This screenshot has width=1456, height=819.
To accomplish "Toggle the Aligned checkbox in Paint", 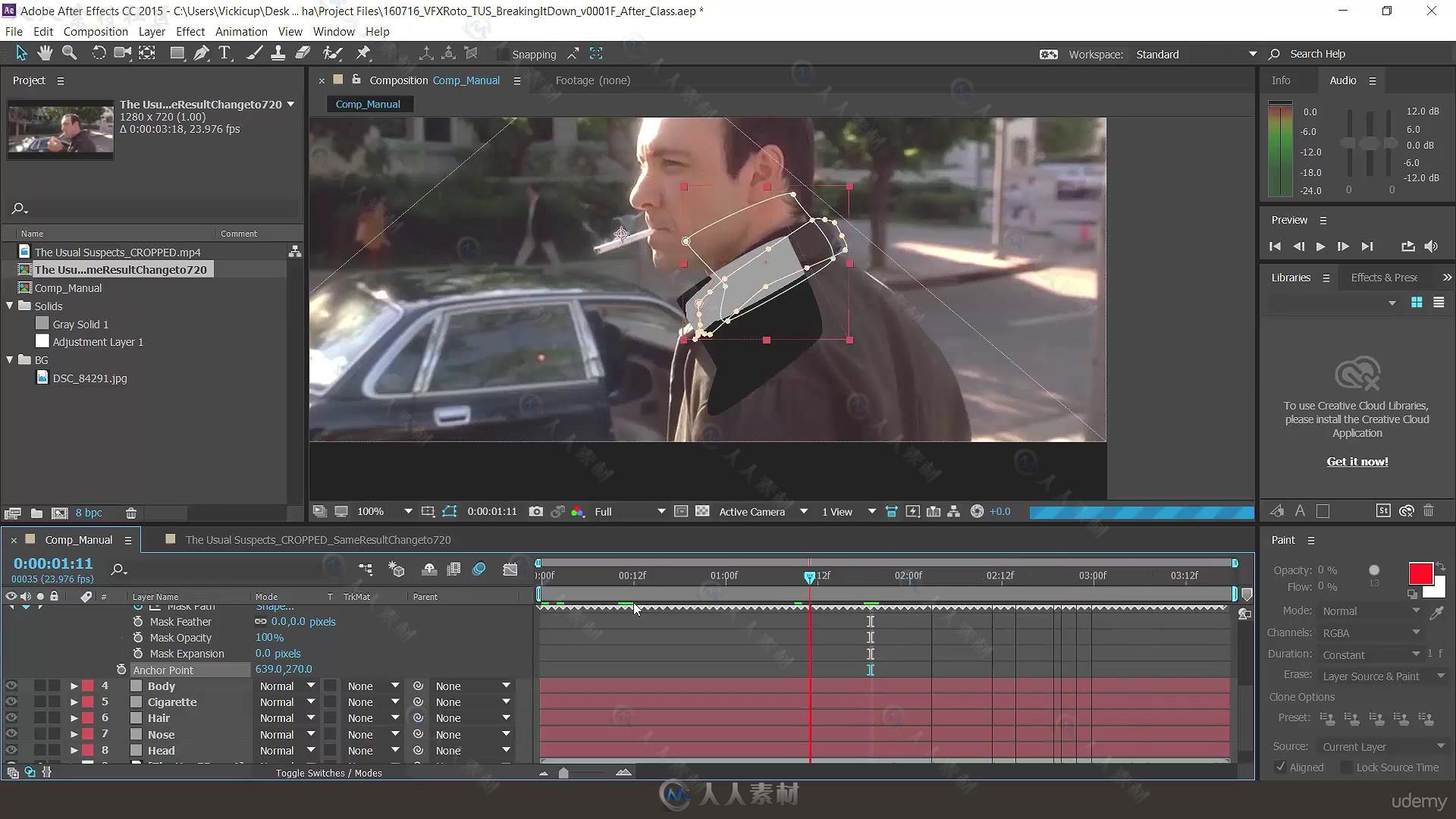I will coord(1281,767).
